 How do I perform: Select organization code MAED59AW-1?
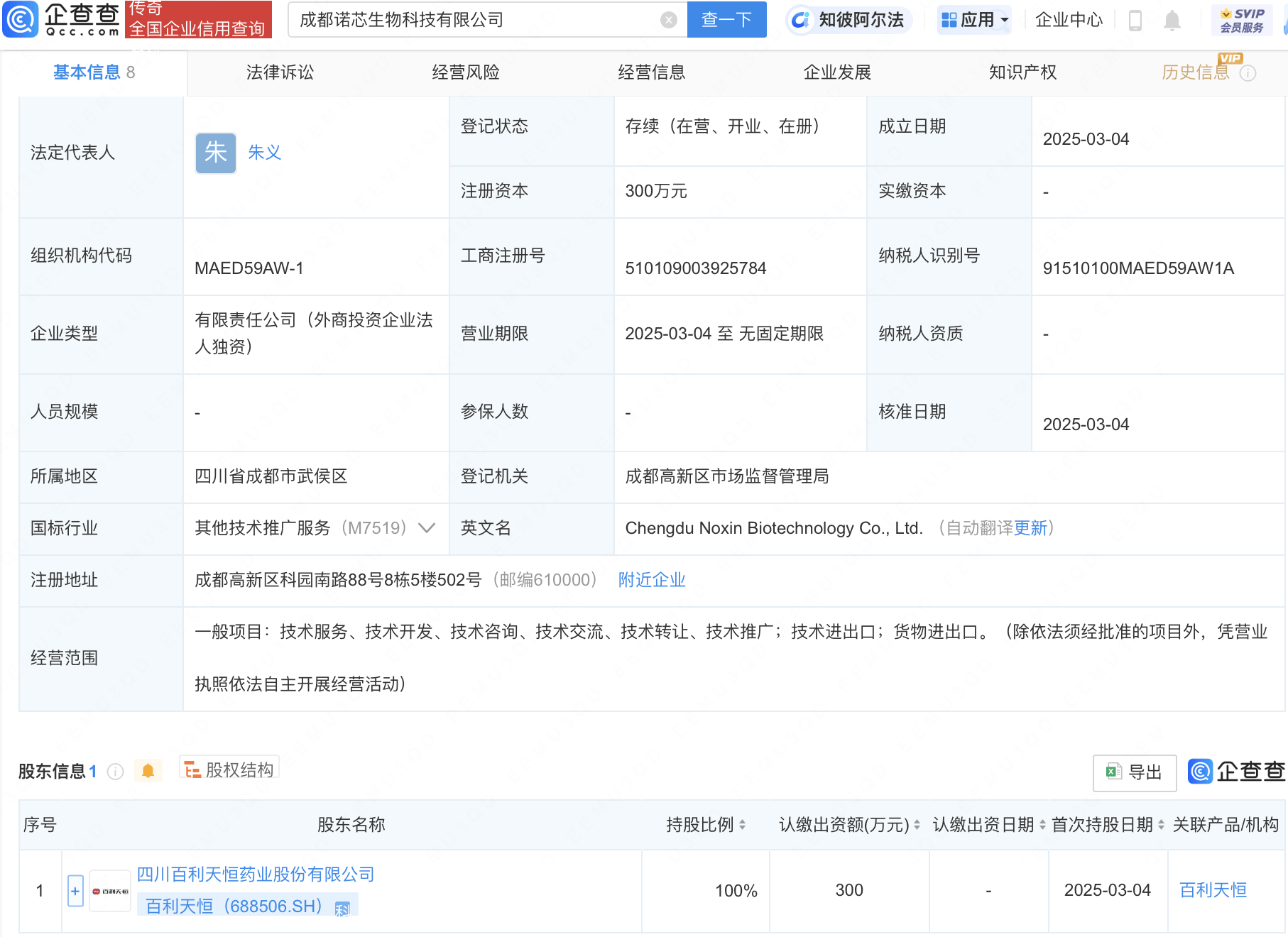click(249, 268)
